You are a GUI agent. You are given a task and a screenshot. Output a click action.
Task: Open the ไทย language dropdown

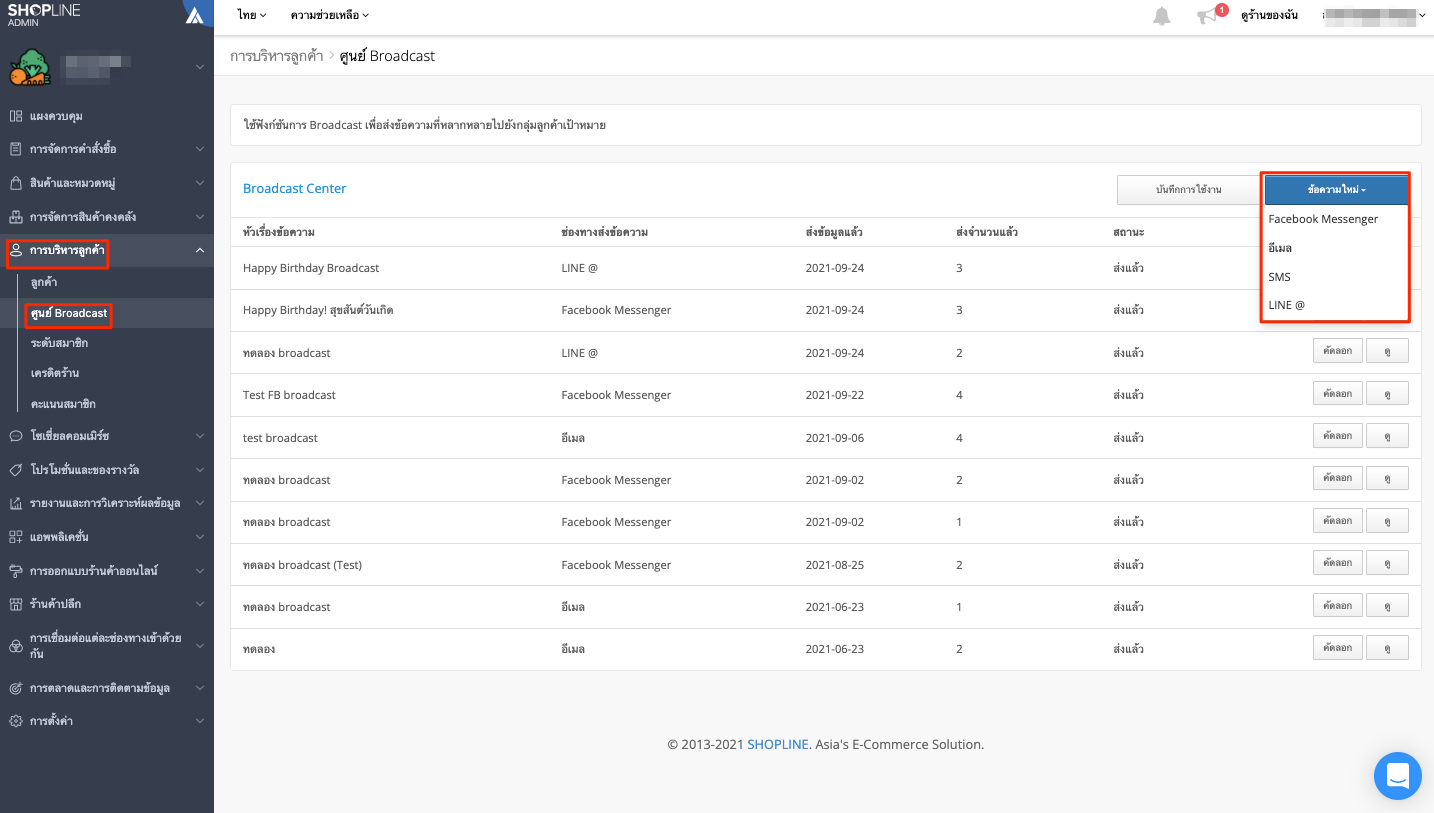252,15
